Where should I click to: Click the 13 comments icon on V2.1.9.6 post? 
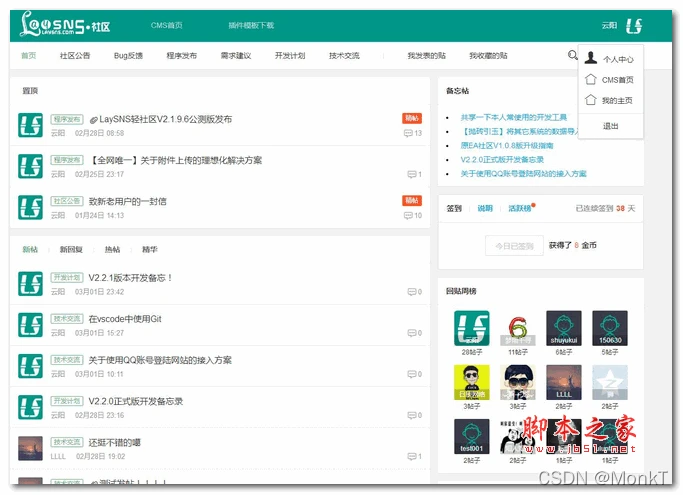click(x=413, y=133)
